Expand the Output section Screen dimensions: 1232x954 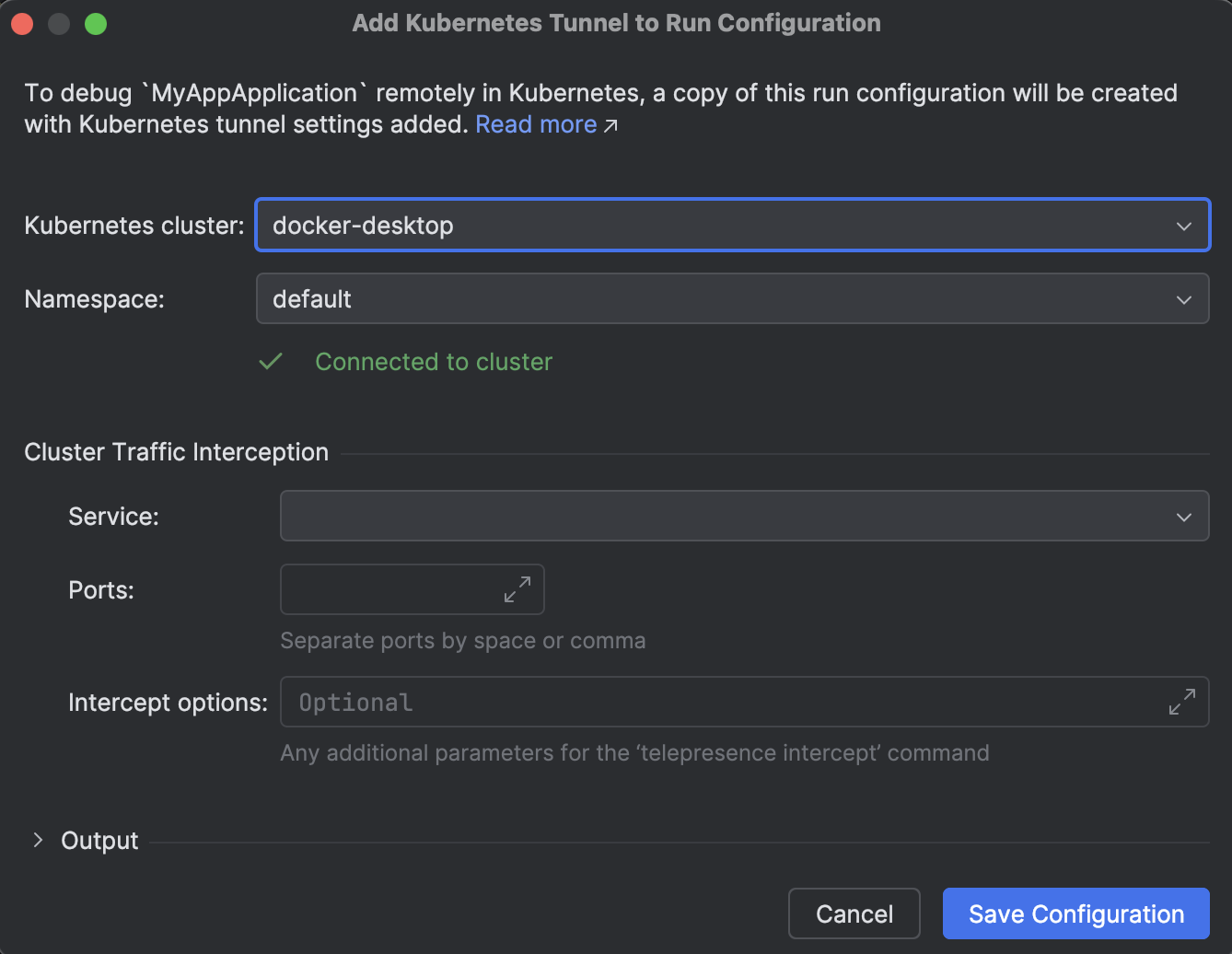pos(99,840)
